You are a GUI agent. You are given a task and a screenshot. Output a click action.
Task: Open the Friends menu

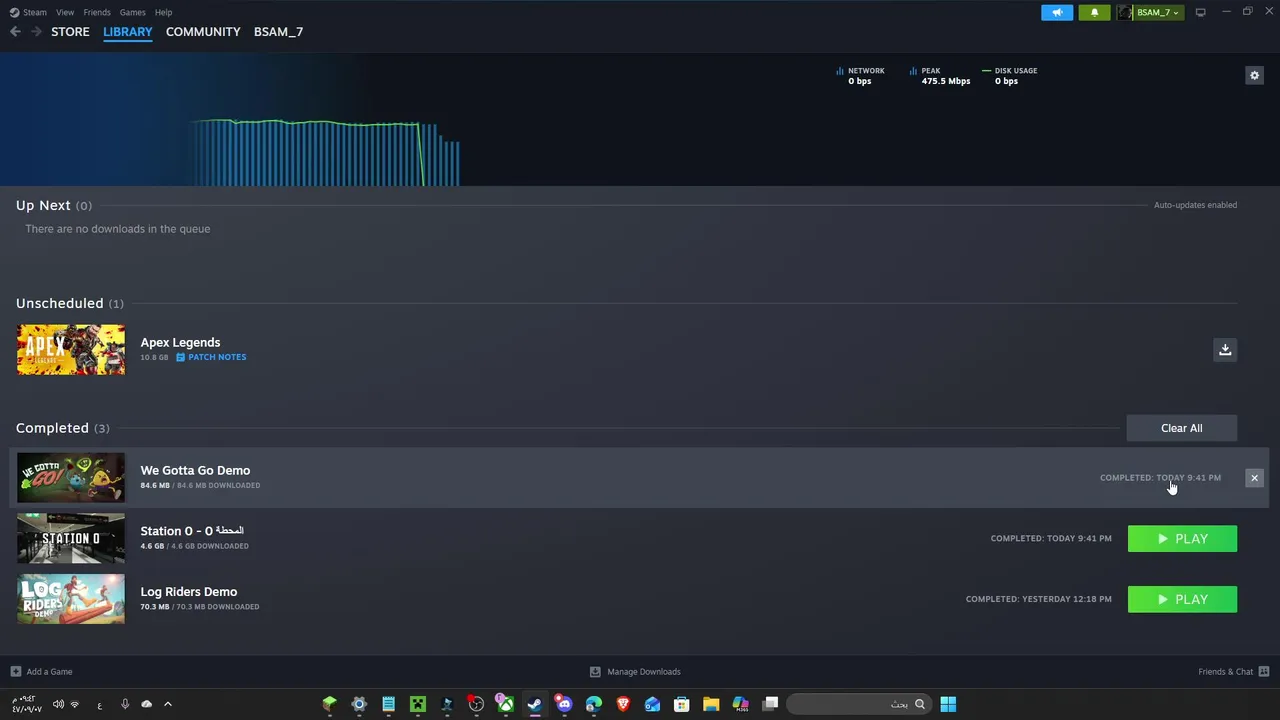click(97, 12)
